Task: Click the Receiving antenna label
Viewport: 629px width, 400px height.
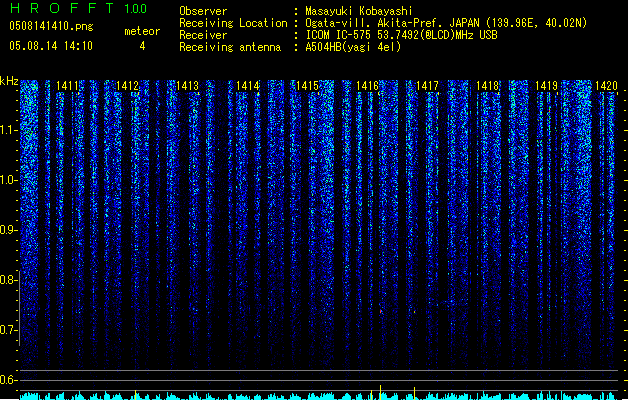Action: coord(230,47)
